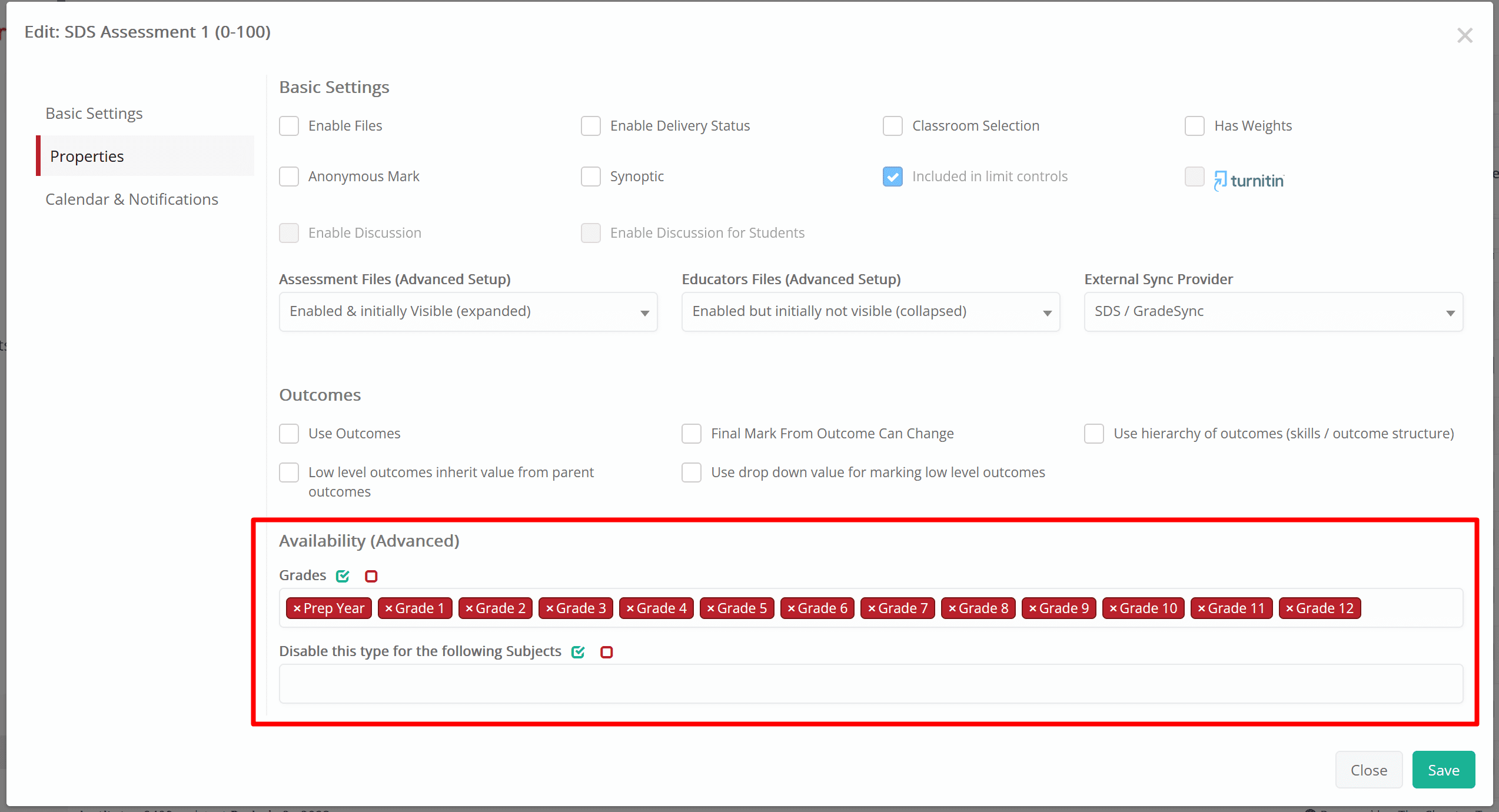The height and width of the screenshot is (812, 1499).
Task: Tick Use hierarchy of outcomes checkbox
Action: (x=1094, y=434)
